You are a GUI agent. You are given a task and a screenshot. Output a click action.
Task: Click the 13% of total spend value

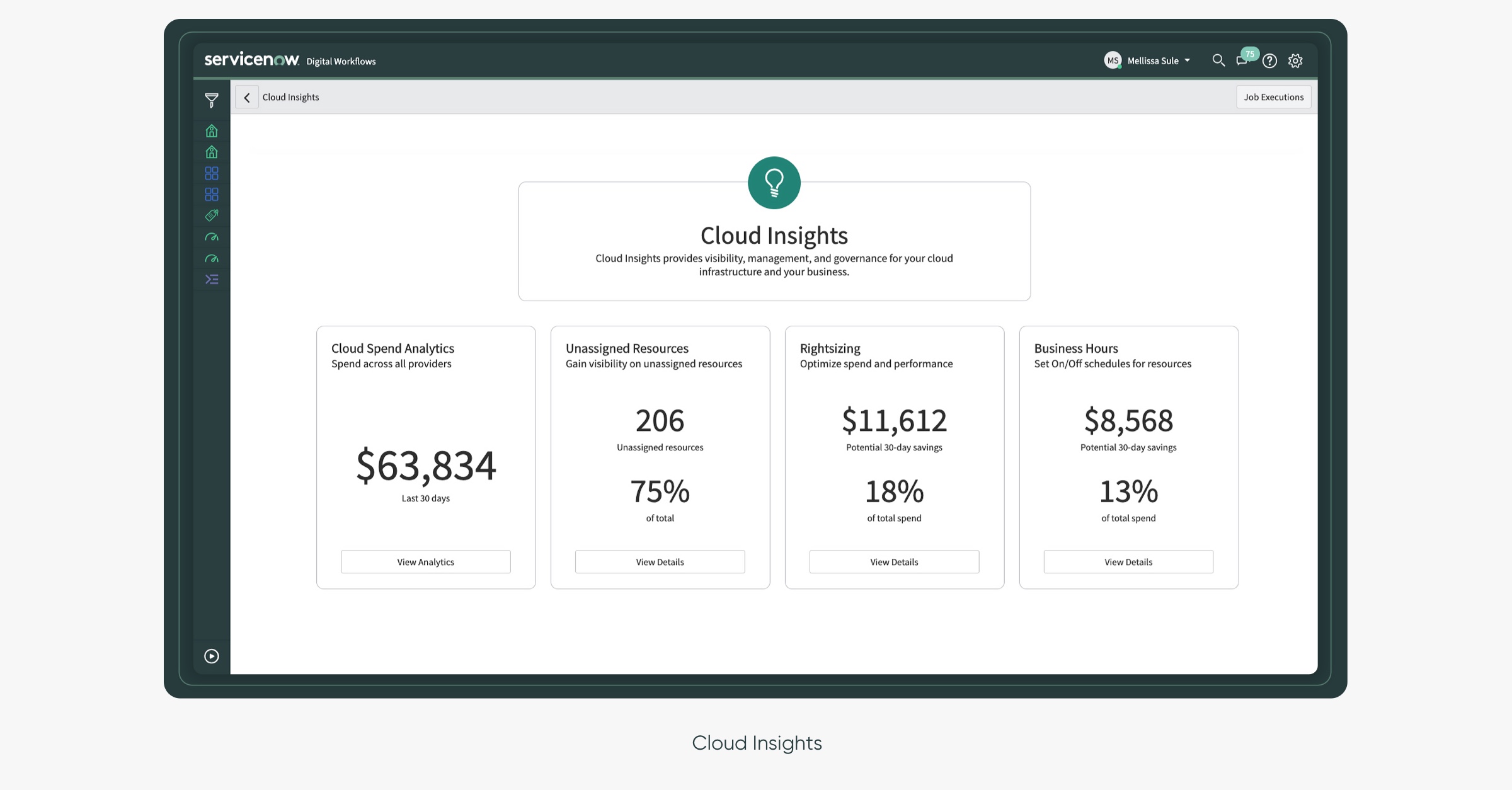click(1128, 491)
